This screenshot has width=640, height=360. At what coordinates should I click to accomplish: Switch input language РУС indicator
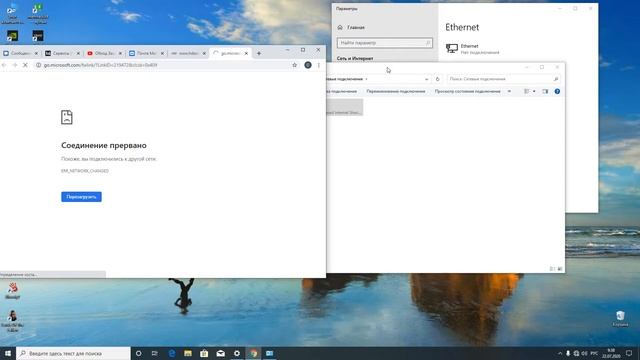tap(594, 353)
